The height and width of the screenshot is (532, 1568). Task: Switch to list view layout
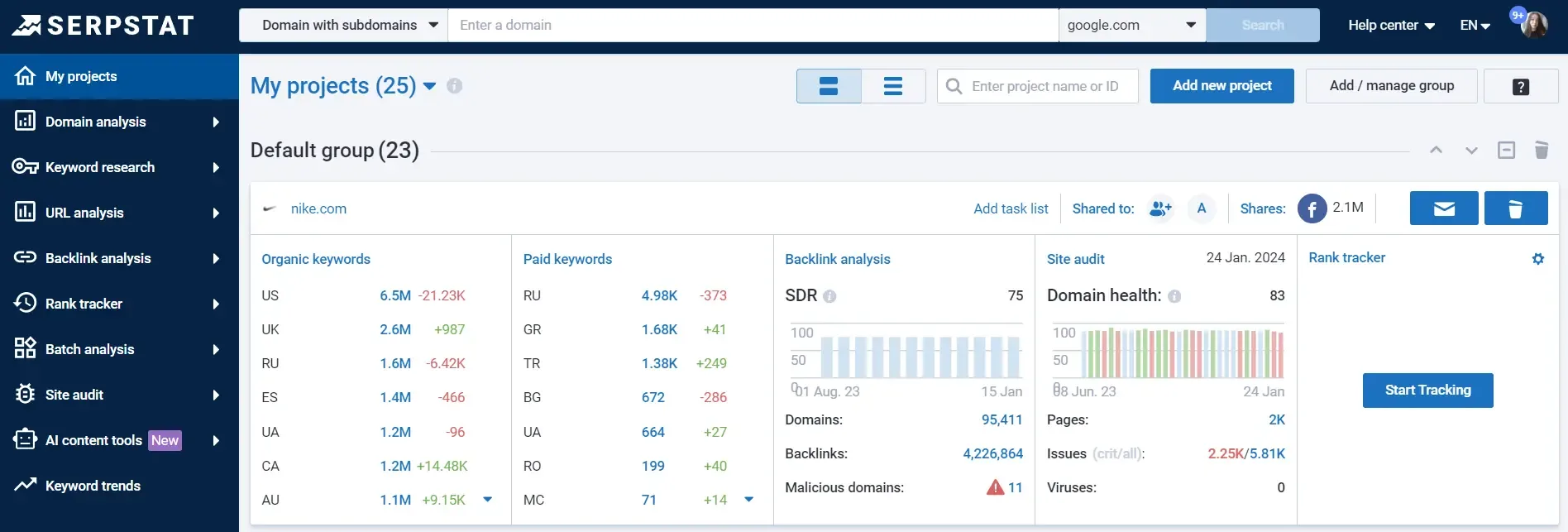[x=893, y=86]
